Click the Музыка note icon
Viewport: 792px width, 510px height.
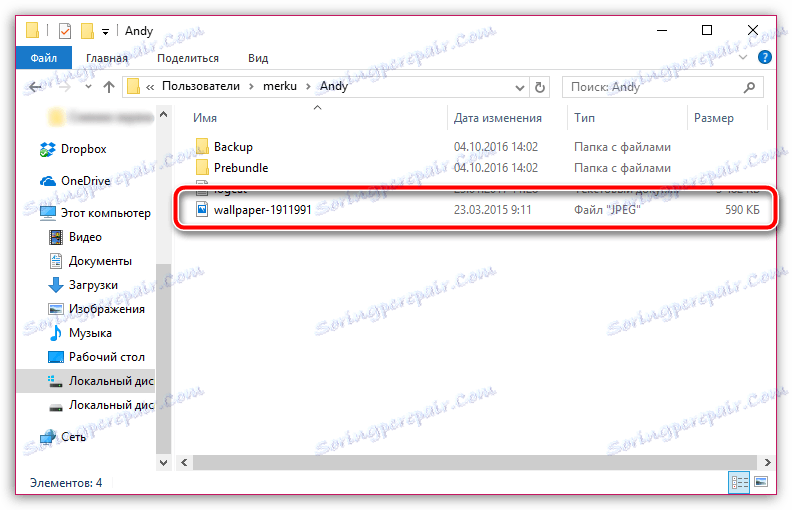pos(56,333)
